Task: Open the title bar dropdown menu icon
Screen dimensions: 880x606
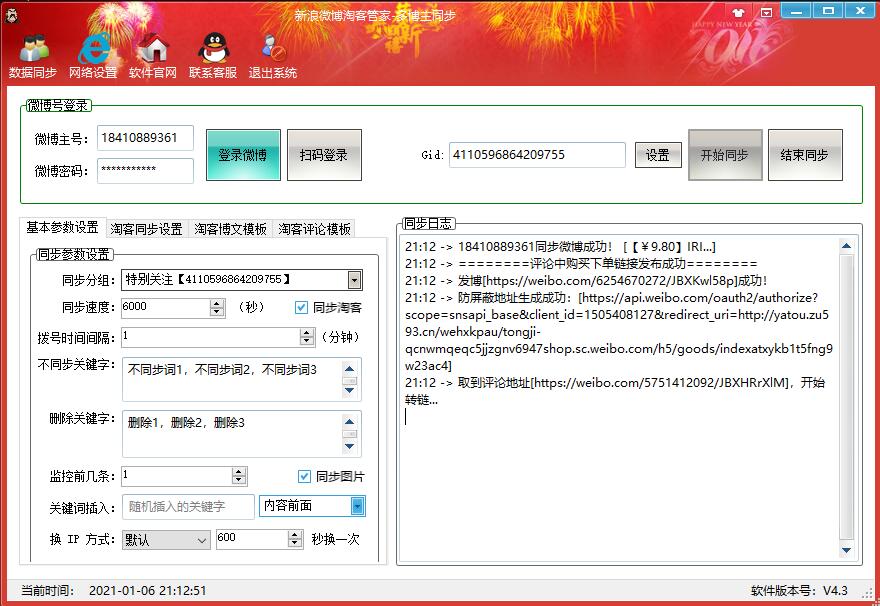Action: 767,12
